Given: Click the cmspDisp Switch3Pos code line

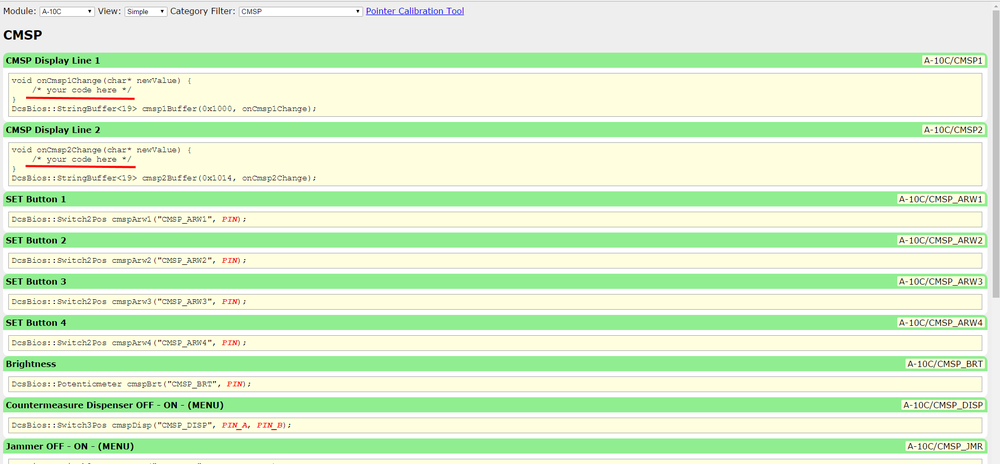Looking at the screenshot, I should pos(496,425).
